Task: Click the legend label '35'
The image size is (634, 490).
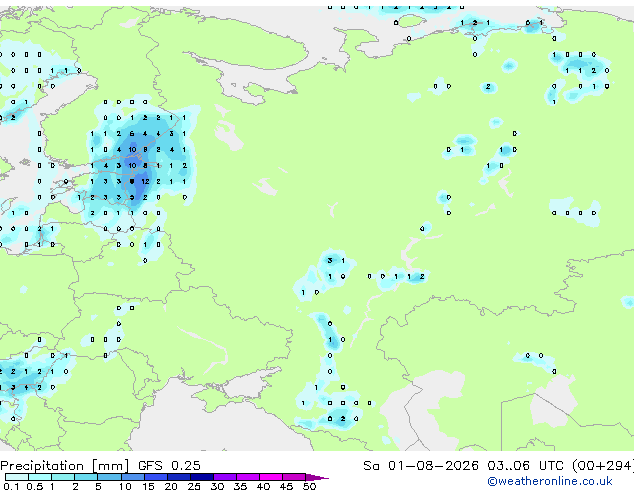Action: (x=240, y=486)
